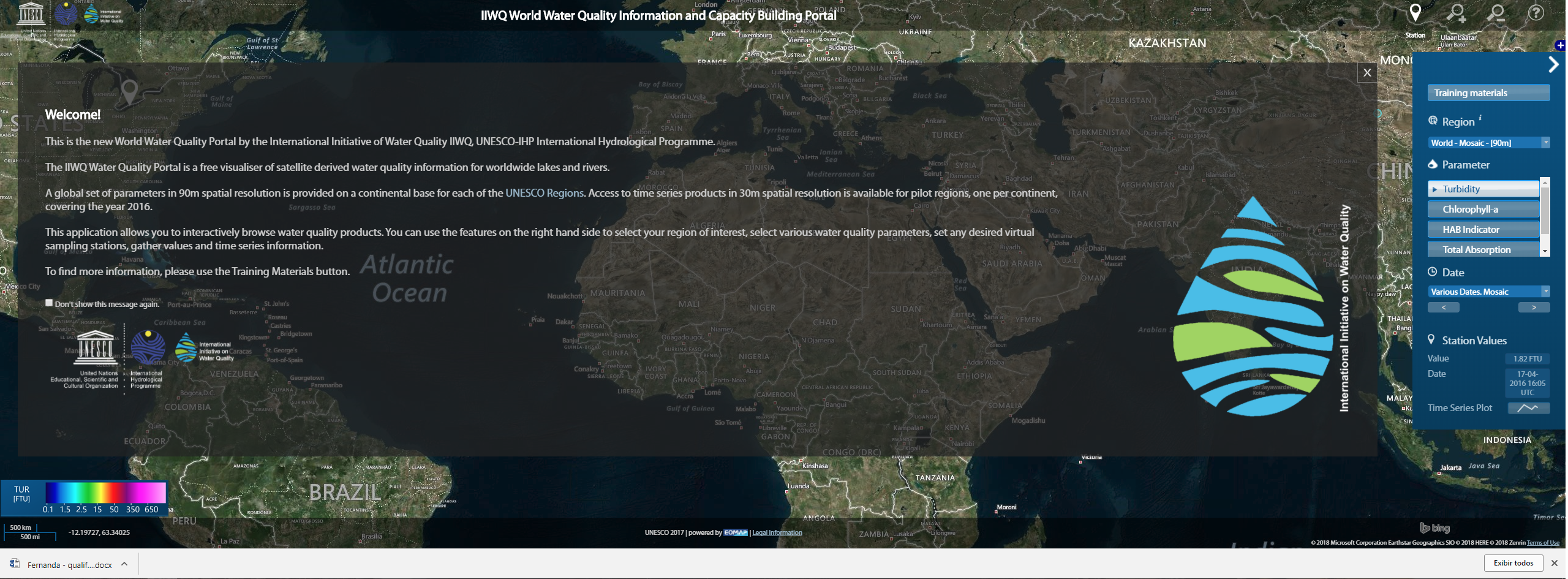
Task: Click the blue plus icon above panel
Action: pyautogui.click(x=1560, y=45)
